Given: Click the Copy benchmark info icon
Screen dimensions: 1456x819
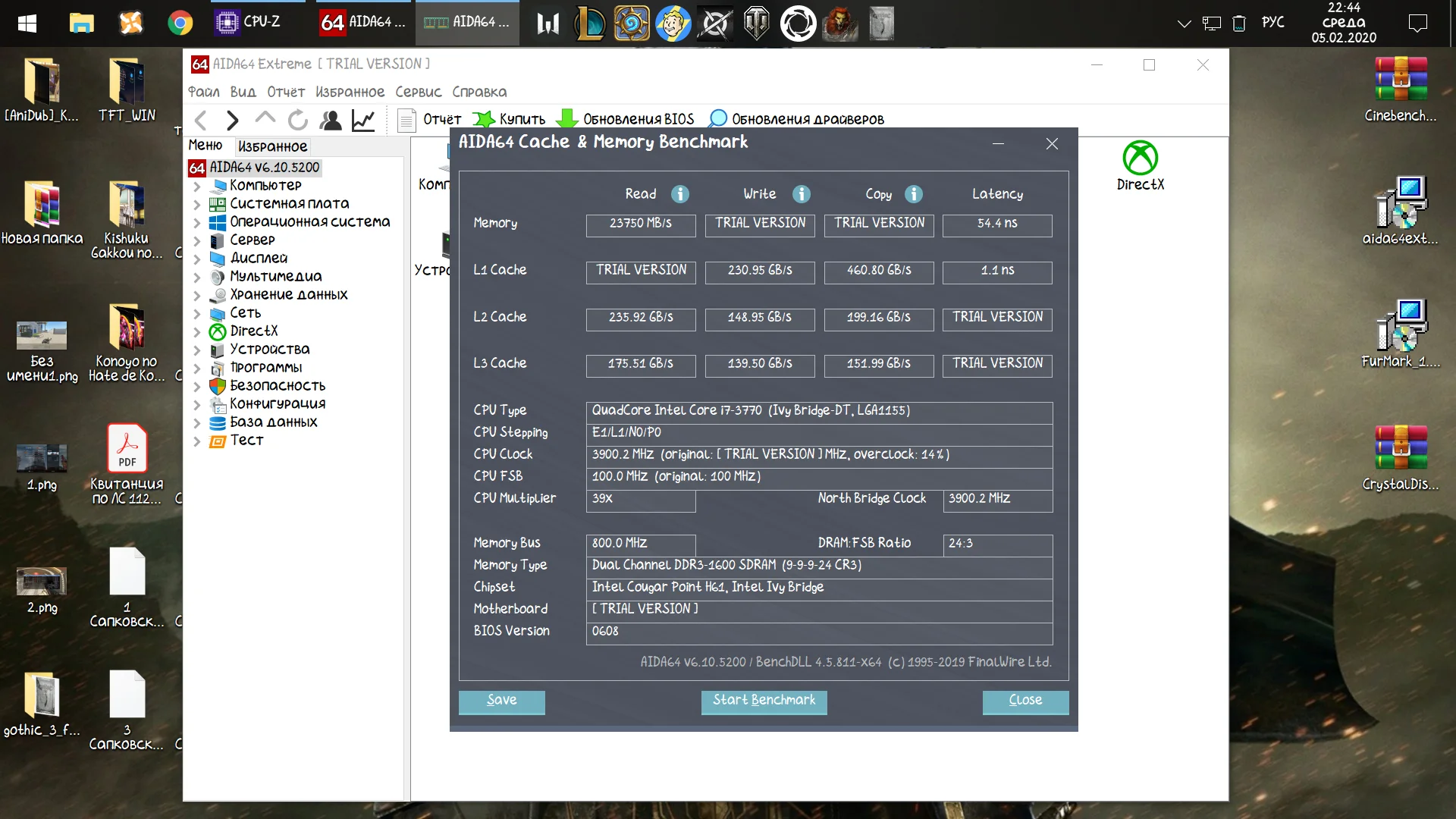Looking at the screenshot, I should [914, 194].
